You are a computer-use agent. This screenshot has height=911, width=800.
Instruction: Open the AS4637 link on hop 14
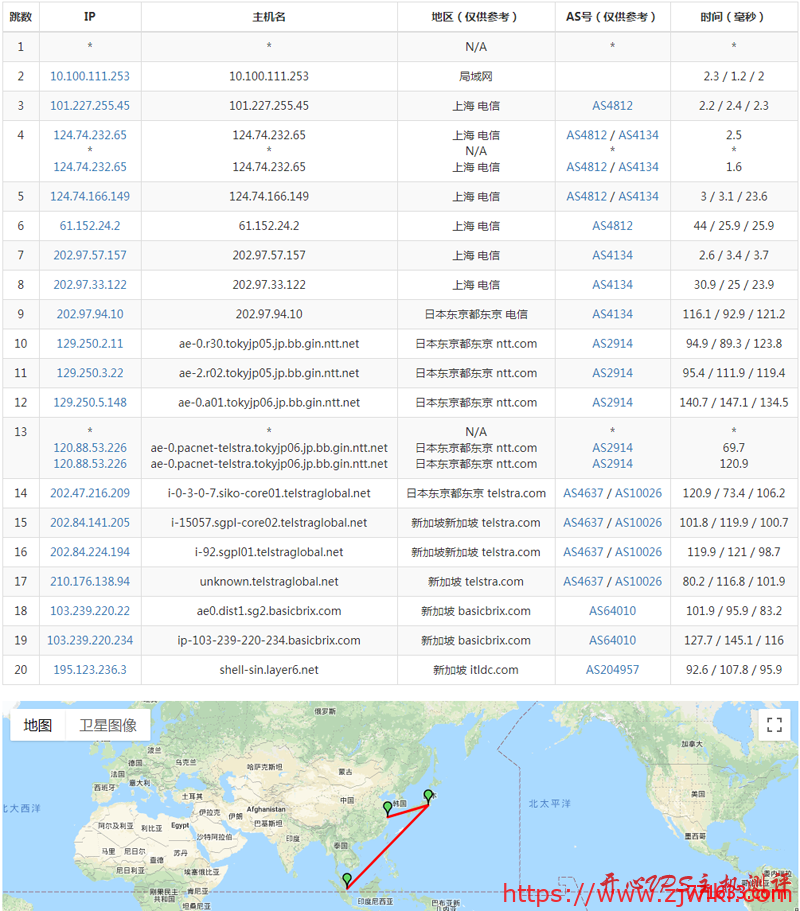(x=584, y=492)
